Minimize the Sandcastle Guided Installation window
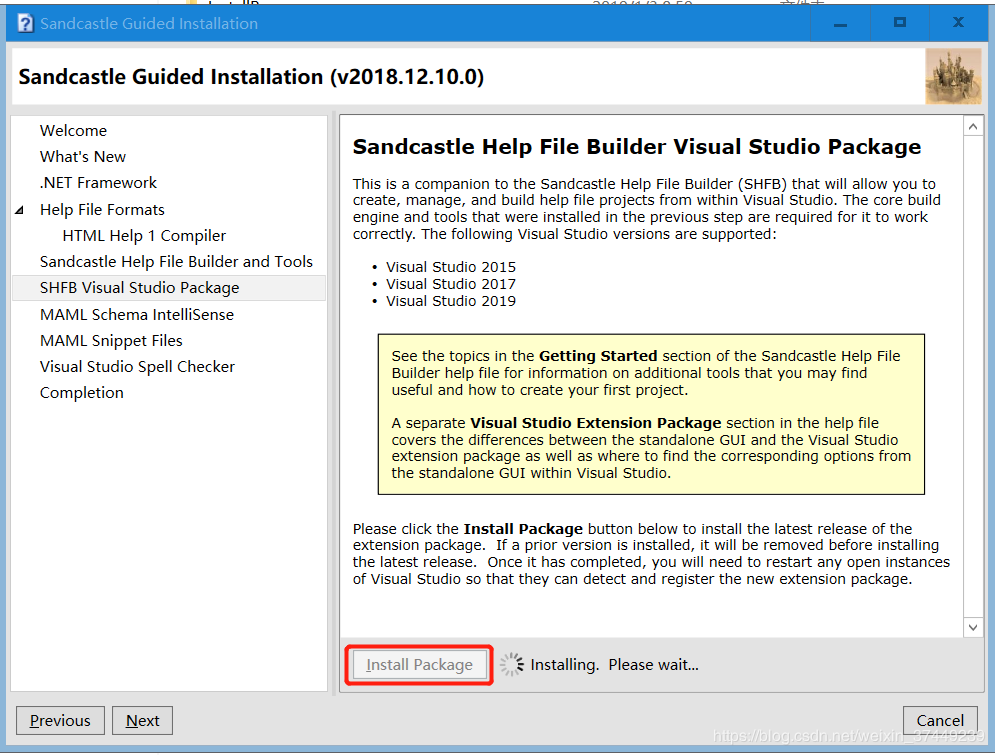The width and height of the screenshot is (995, 755). pos(840,23)
